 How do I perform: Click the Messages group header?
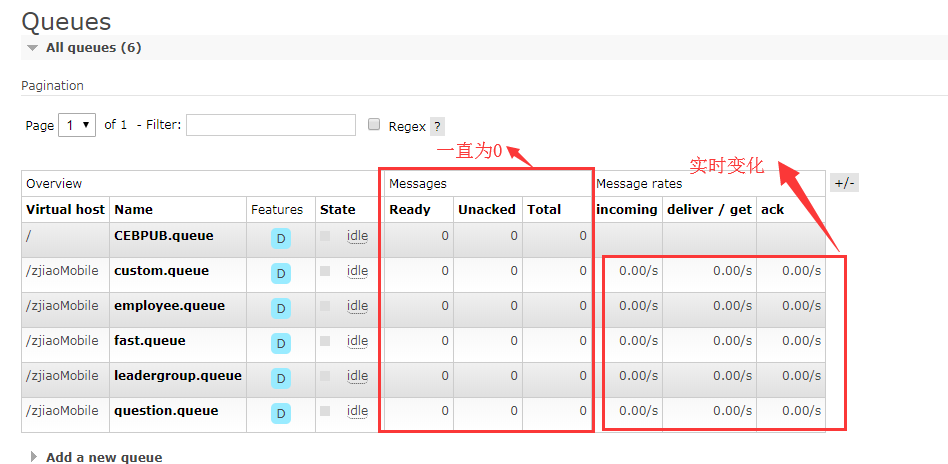point(418,183)
